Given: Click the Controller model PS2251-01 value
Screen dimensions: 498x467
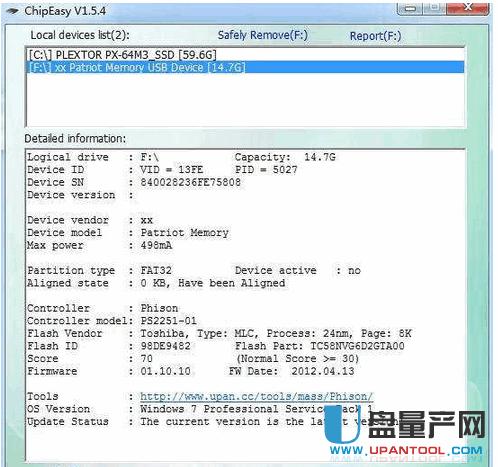Looking at the screenshot, I should (x=168, y=321).
